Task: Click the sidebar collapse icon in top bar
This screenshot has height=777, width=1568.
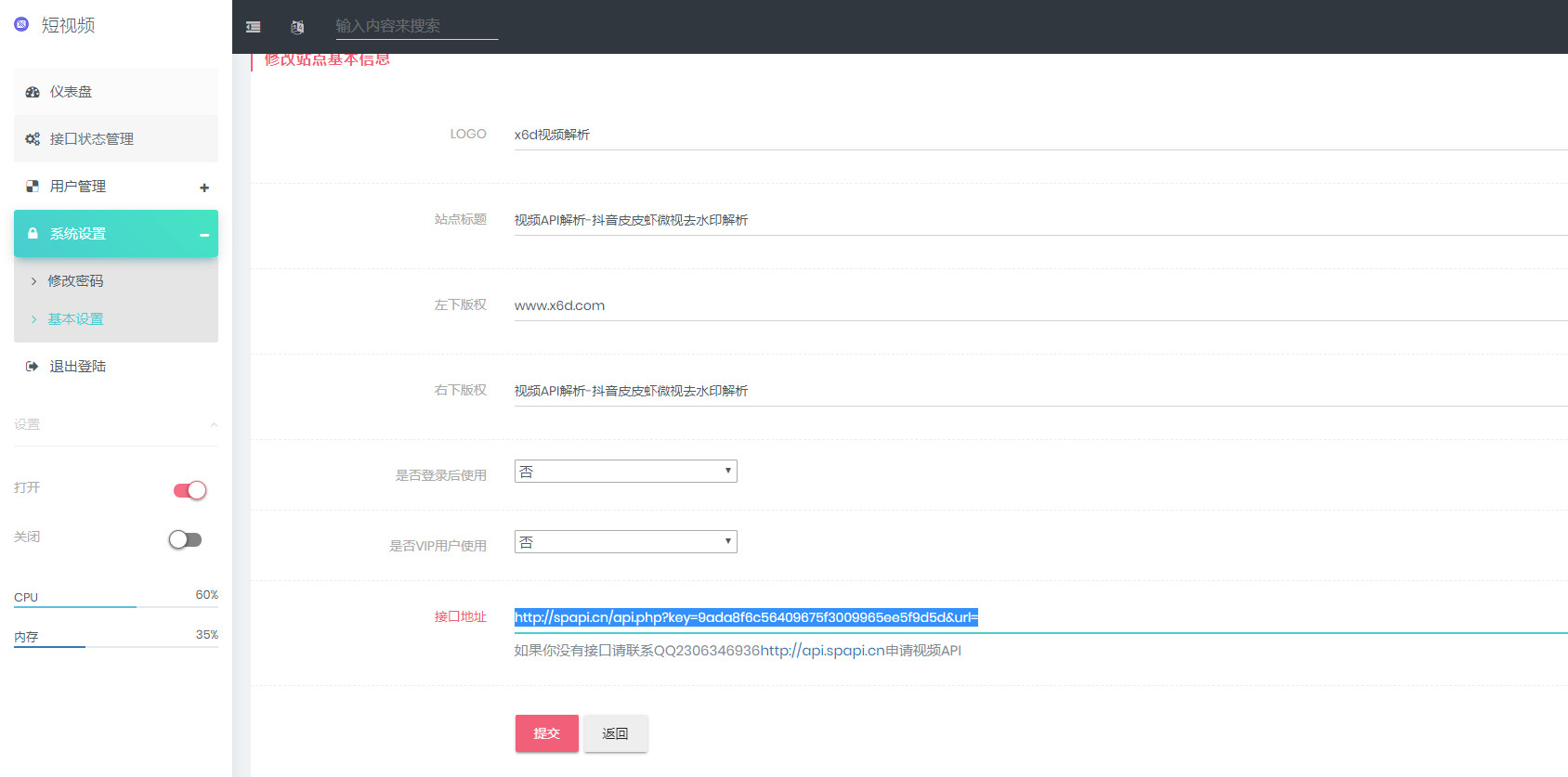Action: pyautogui.click(x=253, y=27)
